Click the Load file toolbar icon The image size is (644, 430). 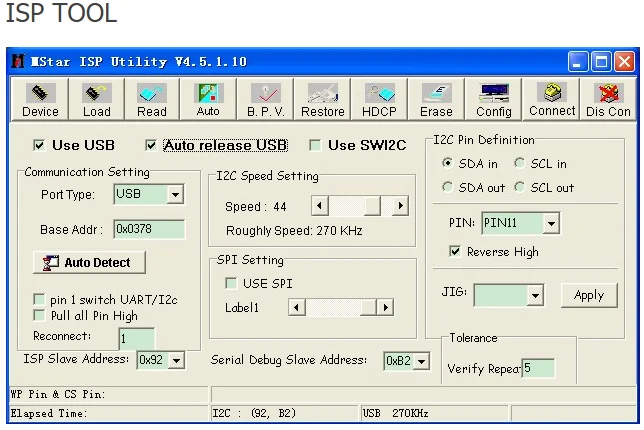[x=97, y=99]
